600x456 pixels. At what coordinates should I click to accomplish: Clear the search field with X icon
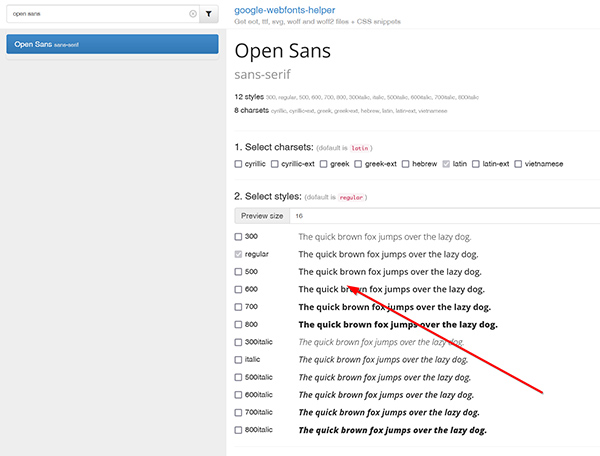click(193, 15)
